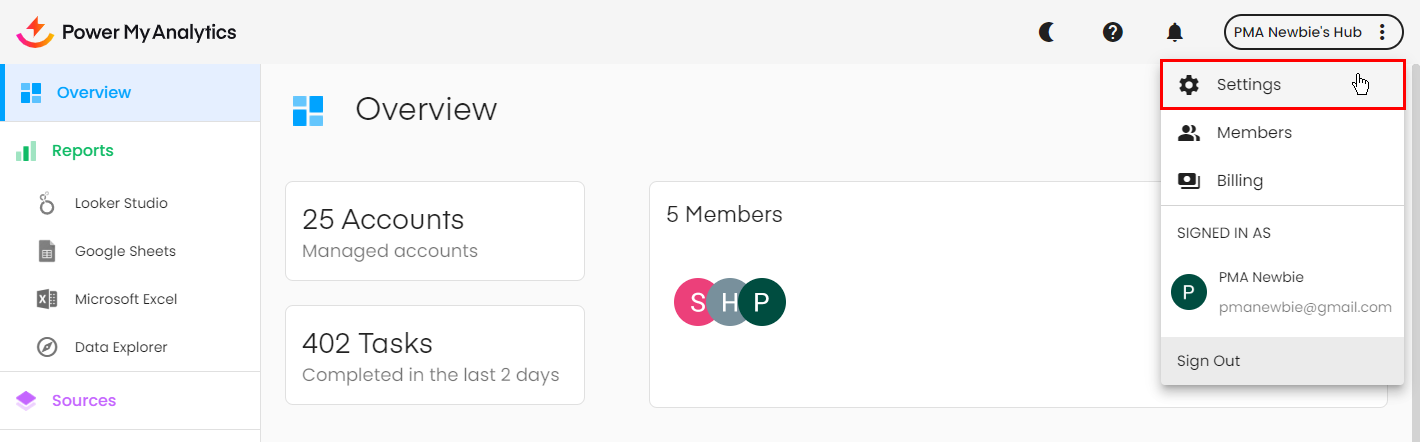This screenshot has width=1420, height=442.
Task: Click the Microsoft Excel icon in the sidebar
Action: (x=47, y=300)
